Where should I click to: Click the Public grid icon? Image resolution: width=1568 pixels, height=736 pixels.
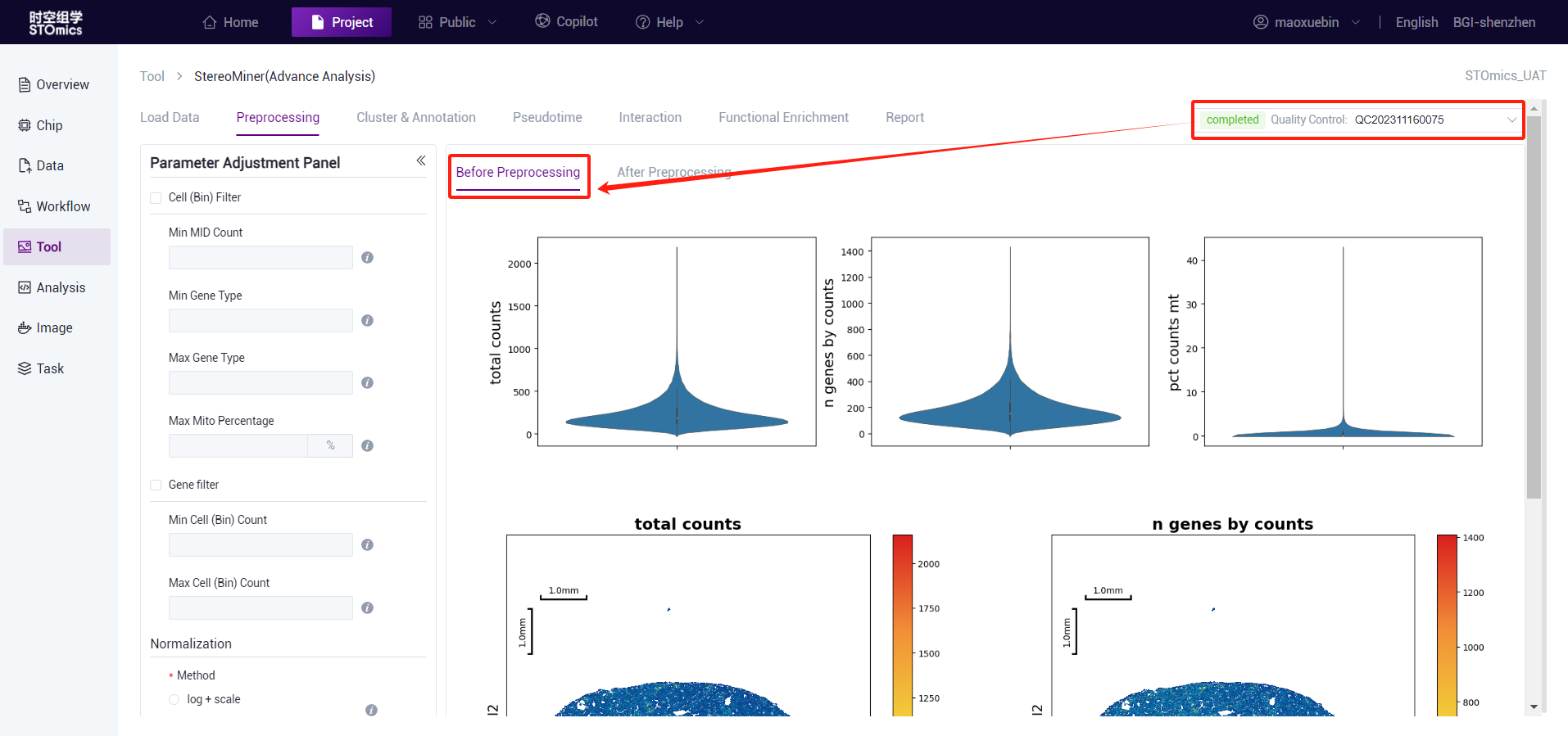(x=425, y=22)
